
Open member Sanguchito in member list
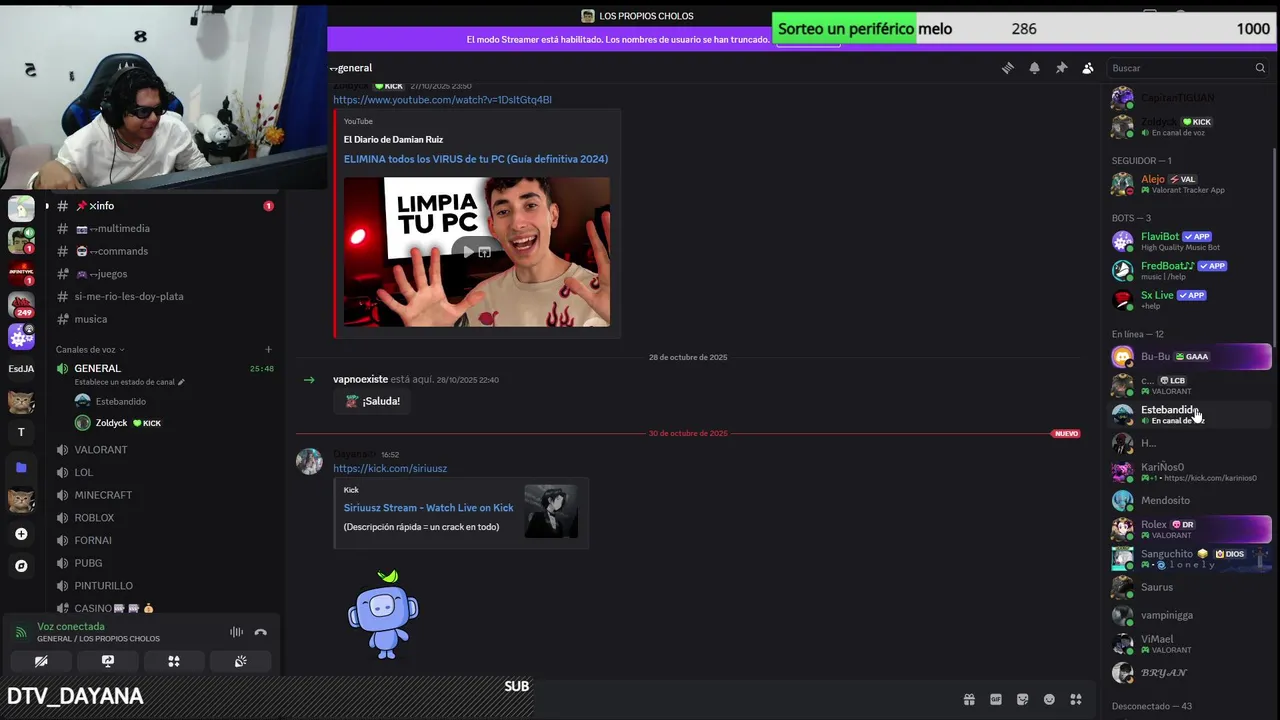tap(1189, 558)
